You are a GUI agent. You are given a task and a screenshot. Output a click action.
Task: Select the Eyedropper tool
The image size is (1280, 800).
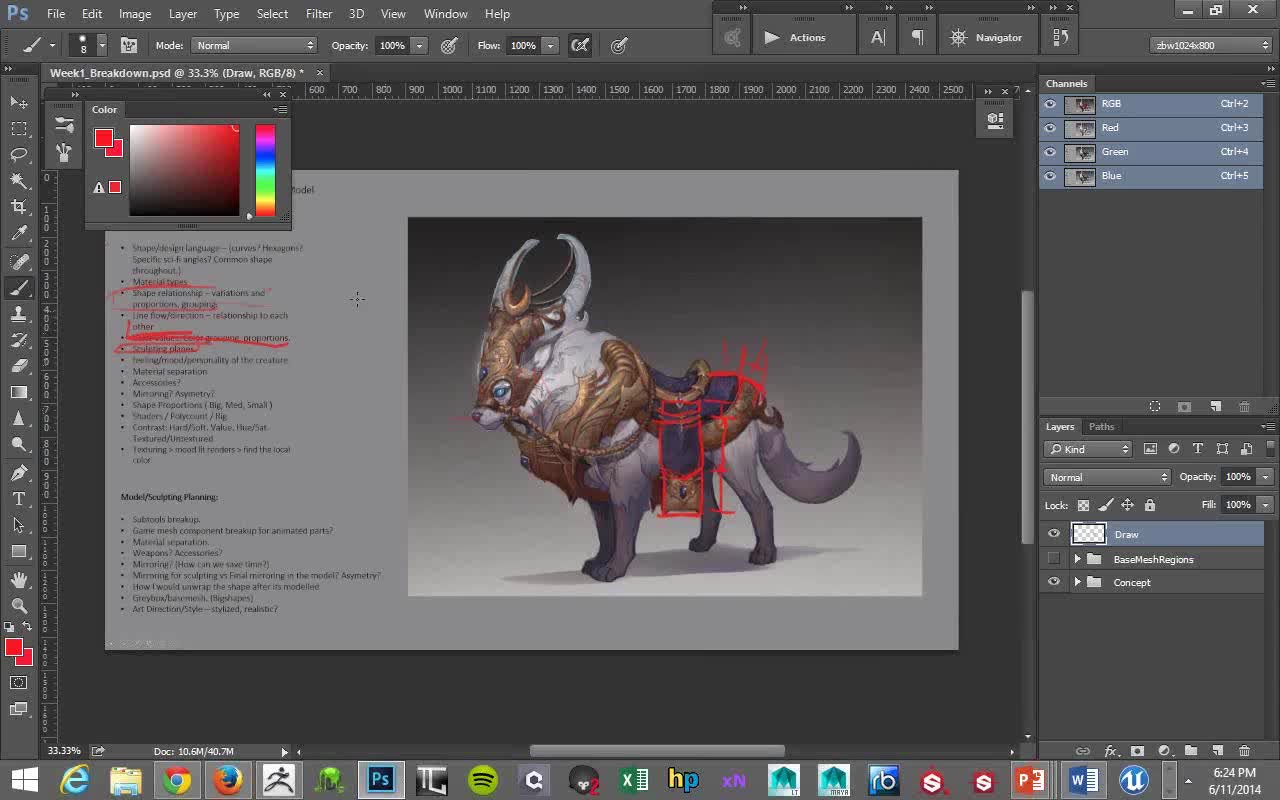coord(19,234)
